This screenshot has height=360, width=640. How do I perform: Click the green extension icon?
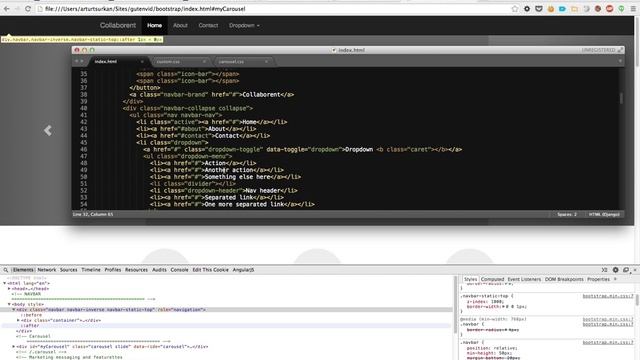[621, 9]
